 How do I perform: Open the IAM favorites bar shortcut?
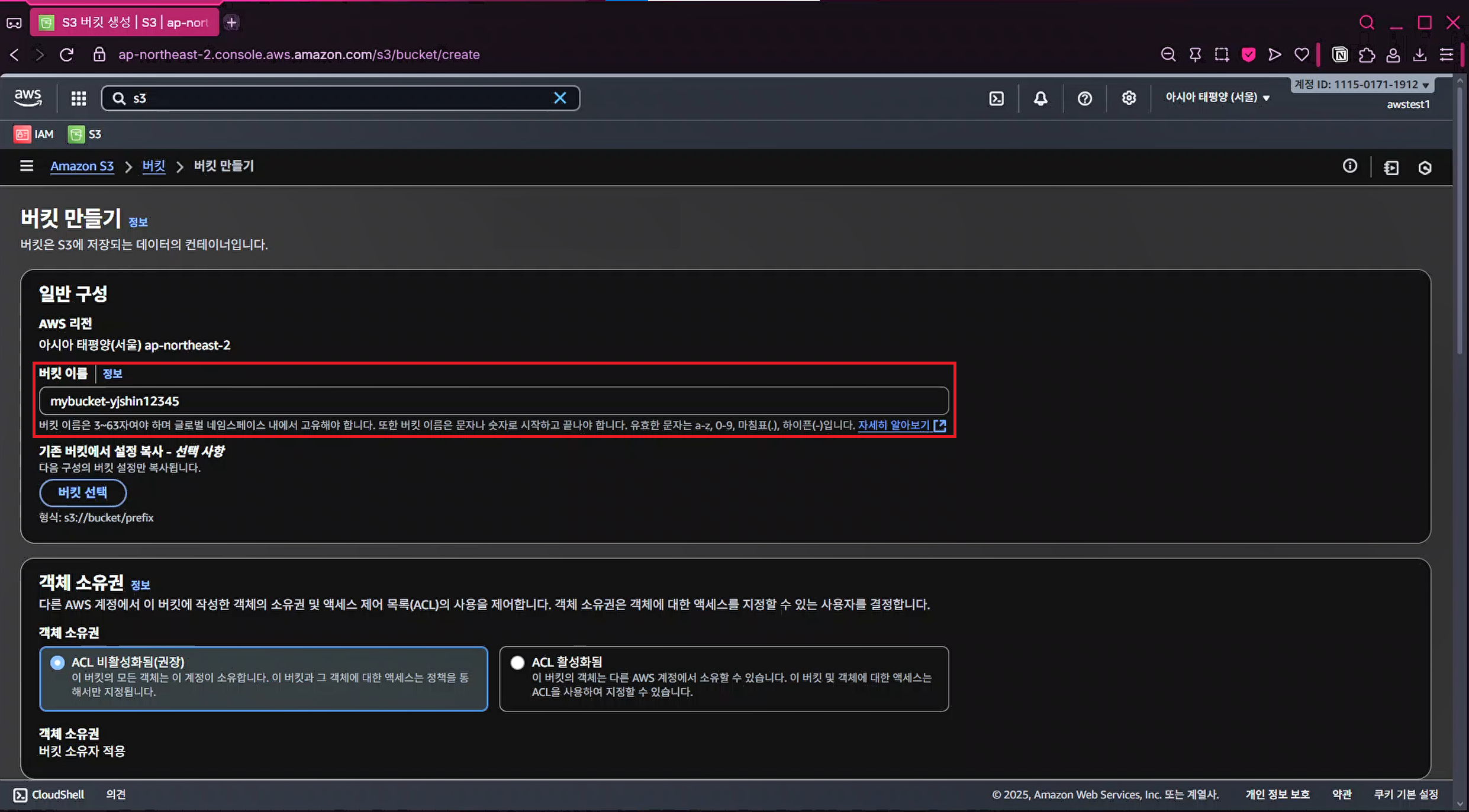coord(34,134)
